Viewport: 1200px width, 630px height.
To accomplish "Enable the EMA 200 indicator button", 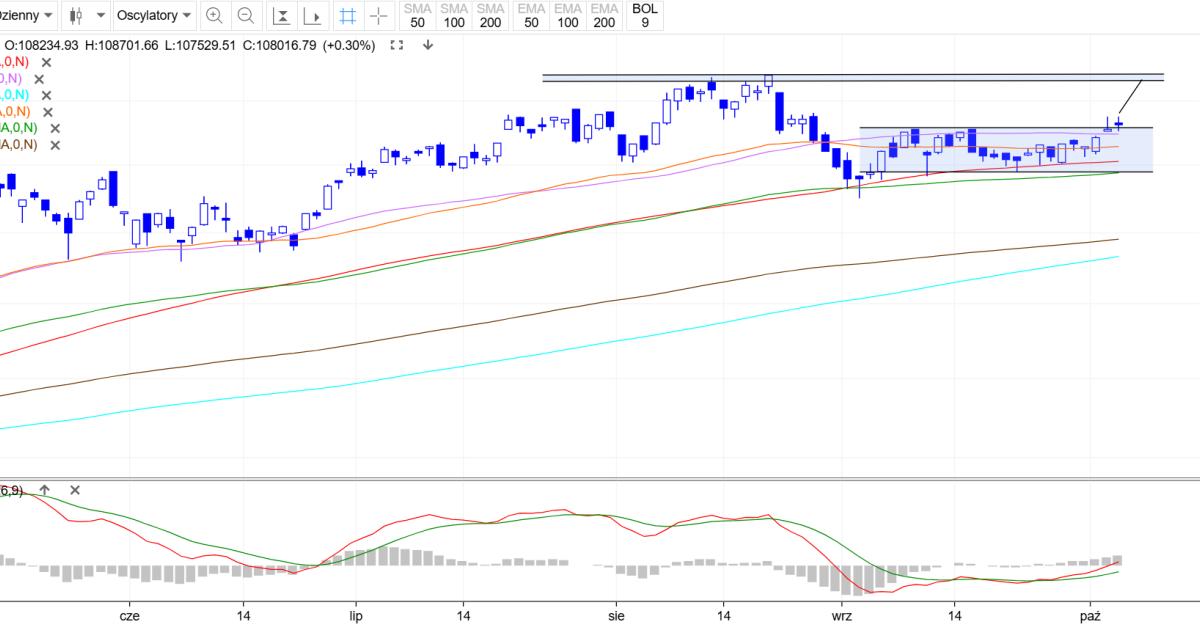I will 603,15.
